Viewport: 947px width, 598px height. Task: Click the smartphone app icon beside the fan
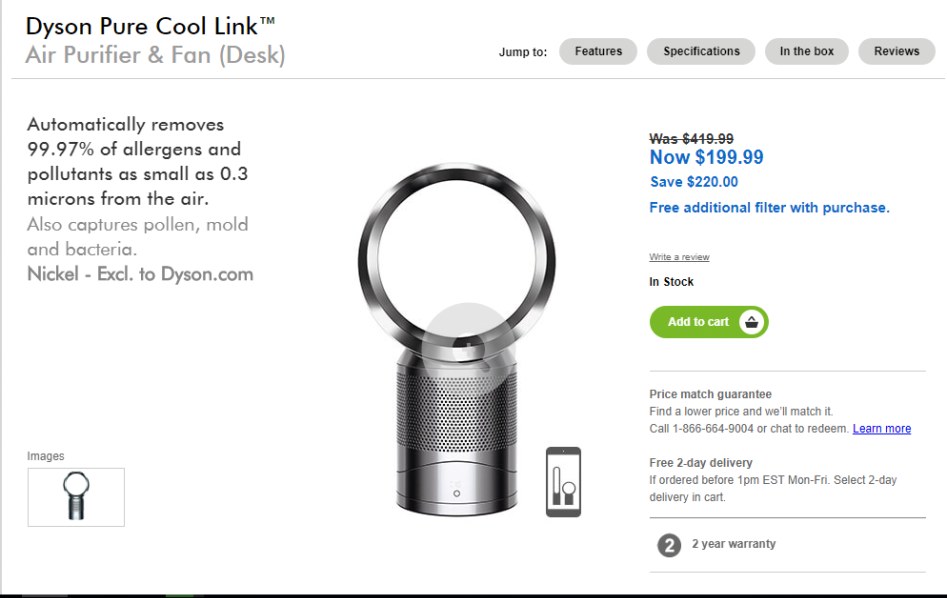(x=563, y=482)
